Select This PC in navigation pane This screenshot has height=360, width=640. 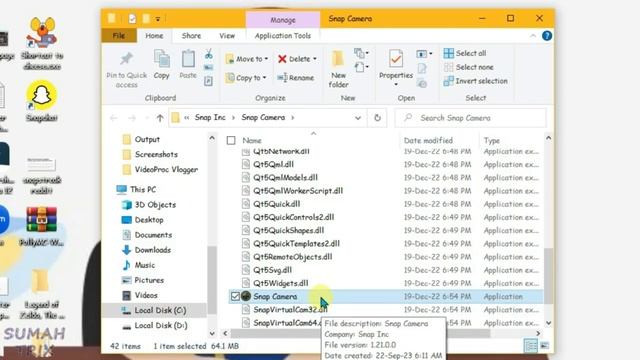coord(142,189)
